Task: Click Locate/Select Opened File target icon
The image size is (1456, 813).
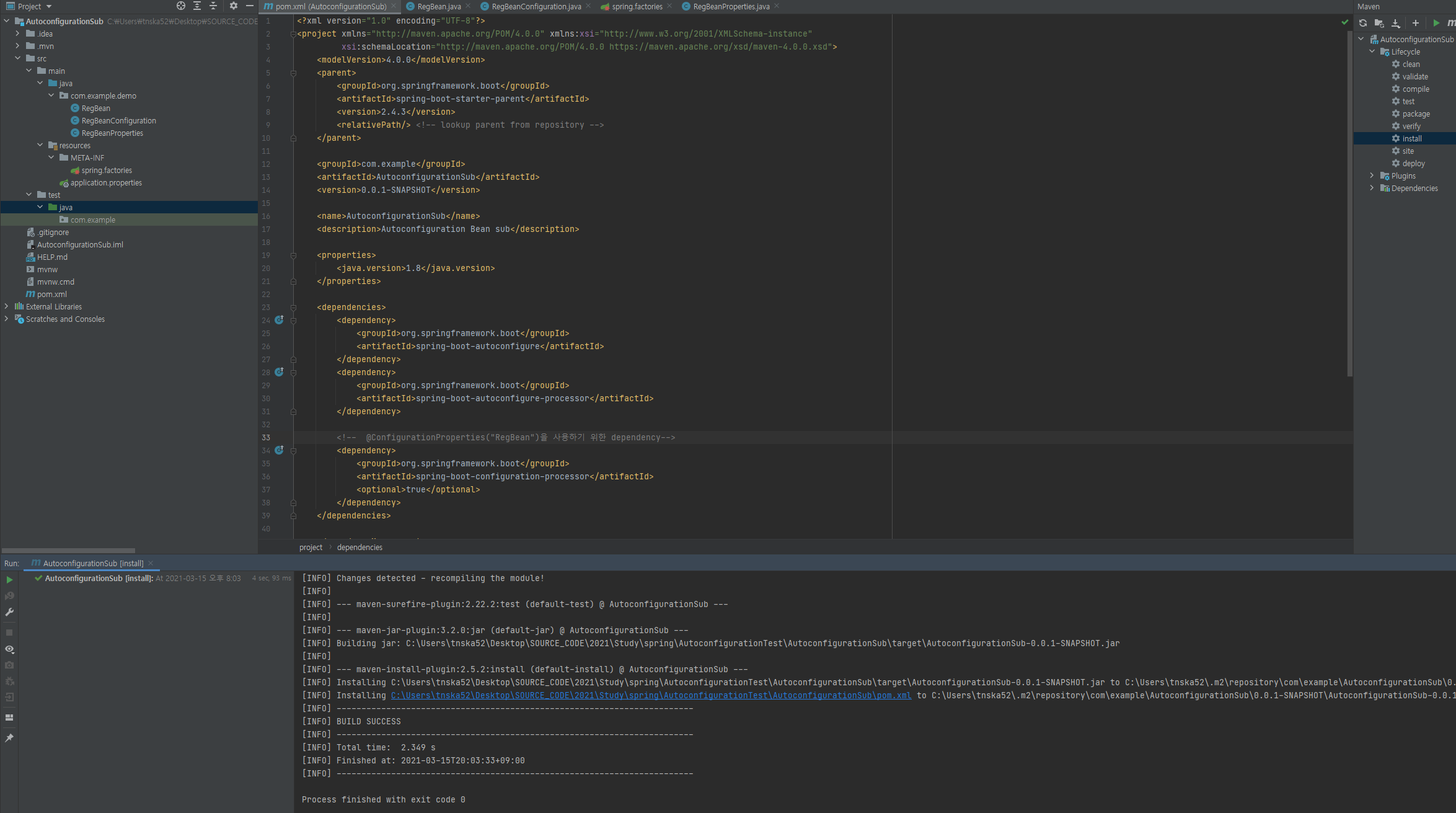Action: coord(180,6)
